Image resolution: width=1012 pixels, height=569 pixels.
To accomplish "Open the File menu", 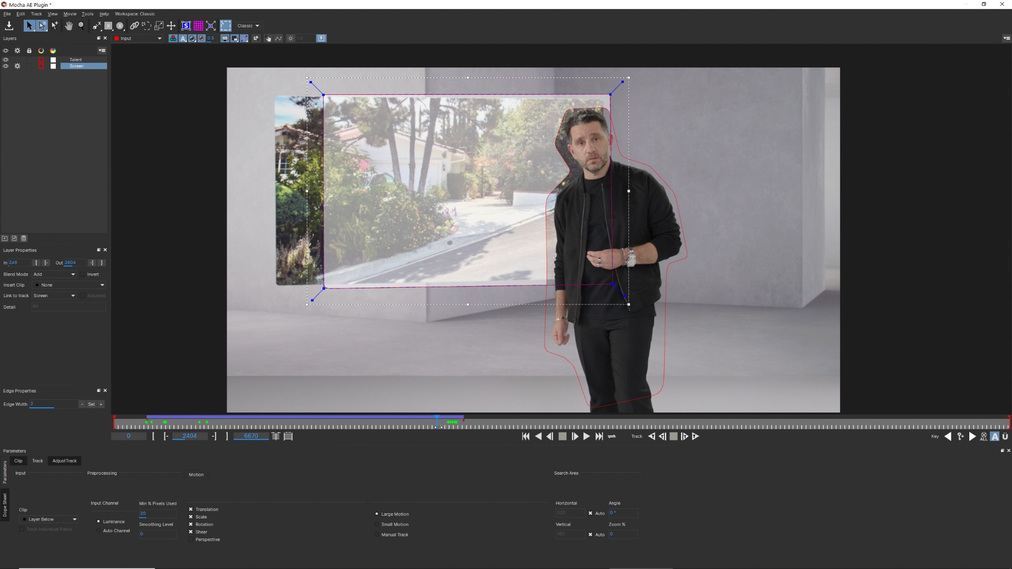I will 7,14.
